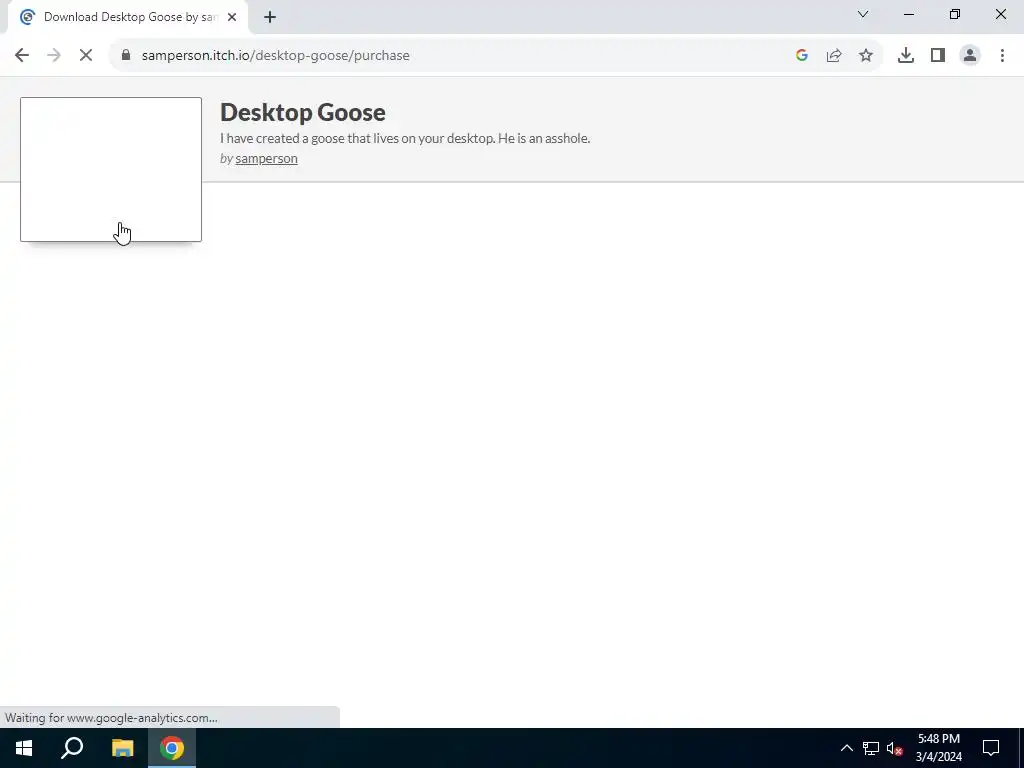This screenshot has width=1024, height=768.
Task: Click the Chrome taskbar icon
Action: 172,748
